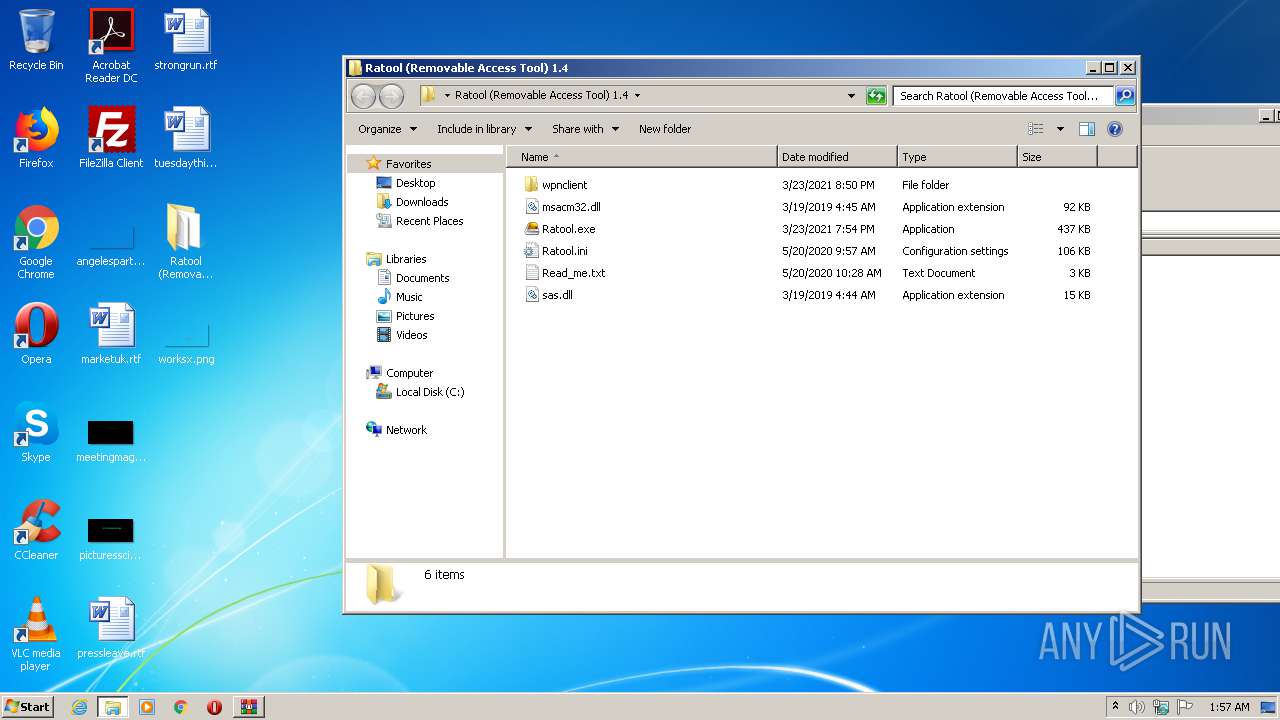Open Windows Media Player taskbar icon
The image size is (1280, 720).
(x=147, y=707)
